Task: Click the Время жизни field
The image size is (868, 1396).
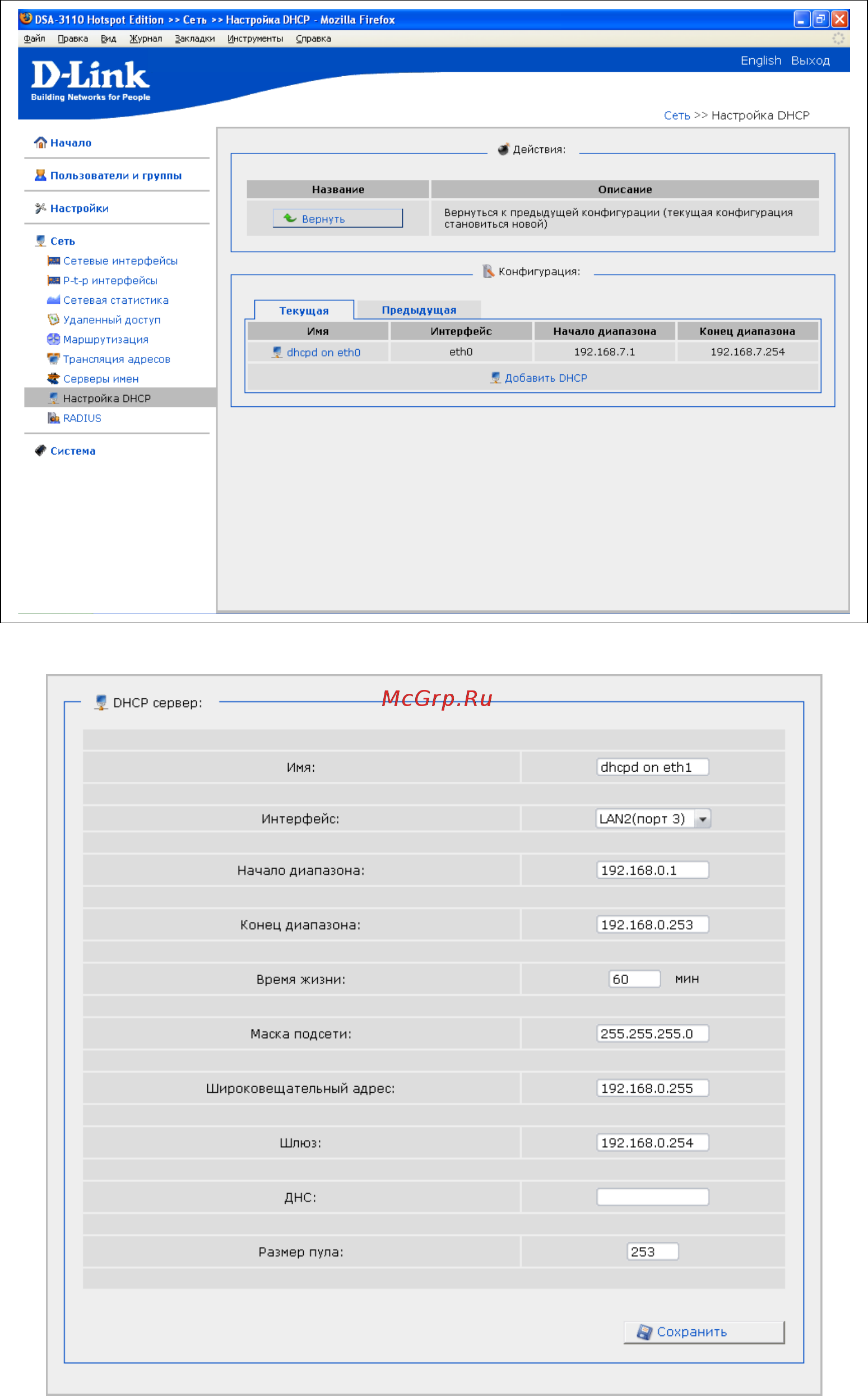Action: (634, 978)
